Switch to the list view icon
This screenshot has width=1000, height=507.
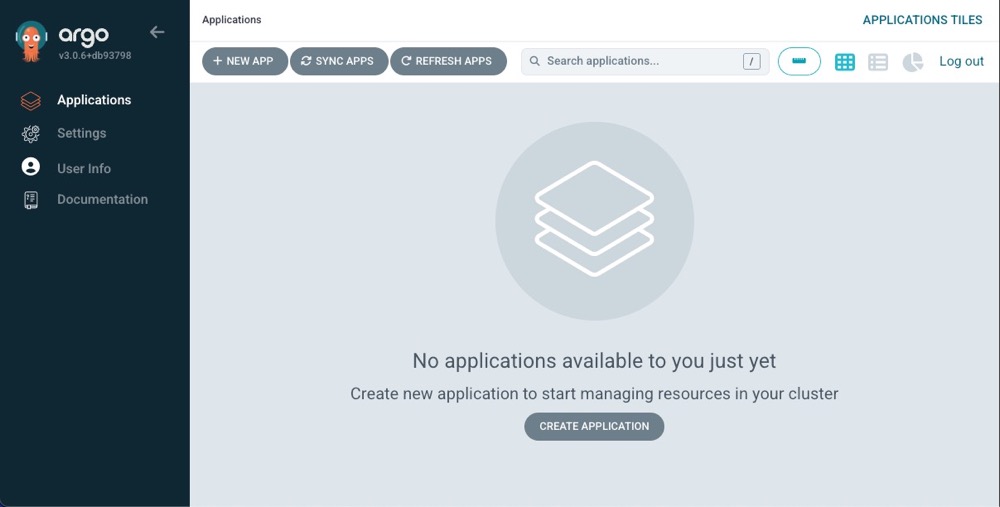pos(878,62)
